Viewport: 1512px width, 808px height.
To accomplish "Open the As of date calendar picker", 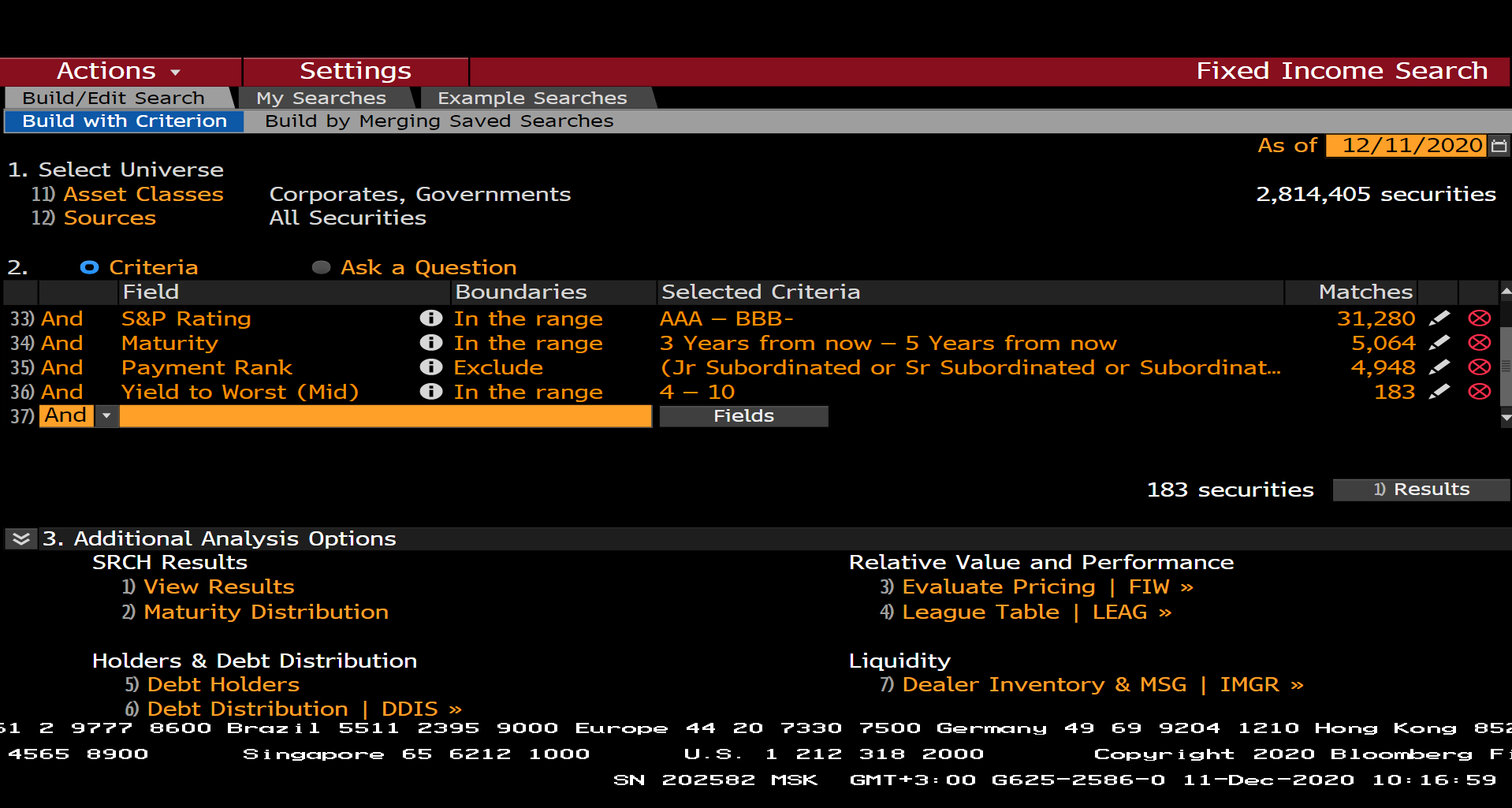I will click(x=1499, y=146).
